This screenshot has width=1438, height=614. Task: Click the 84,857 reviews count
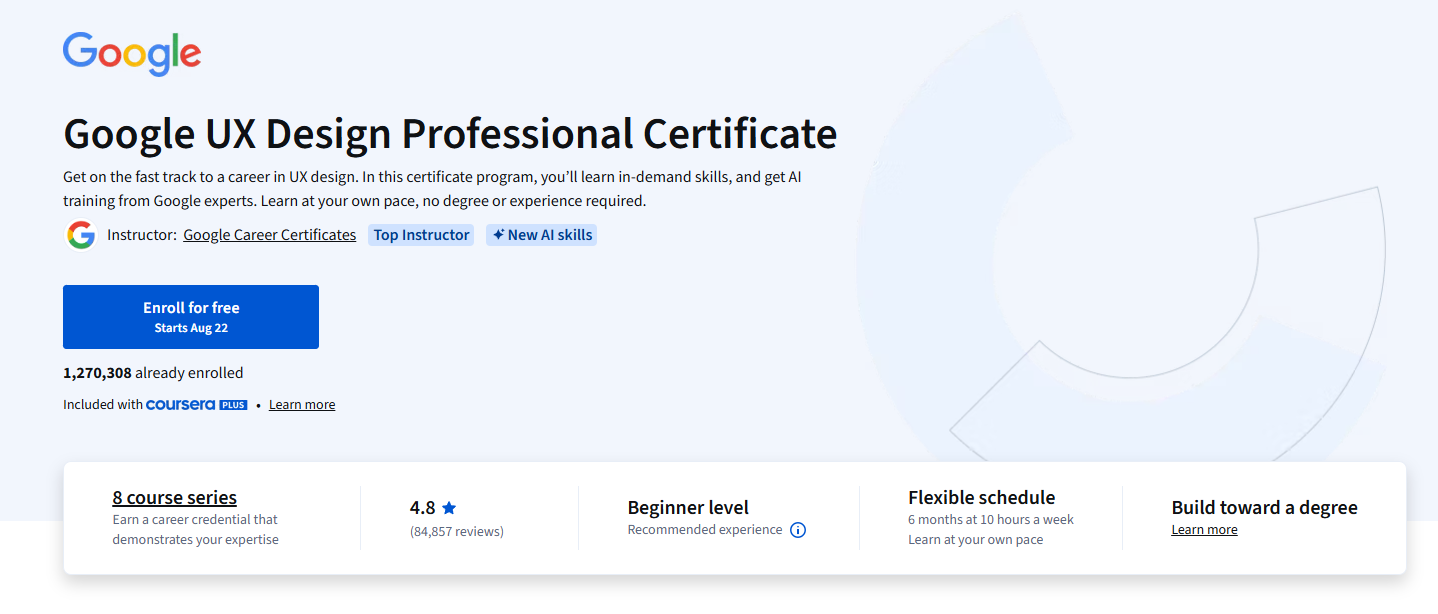click(457, 532)
